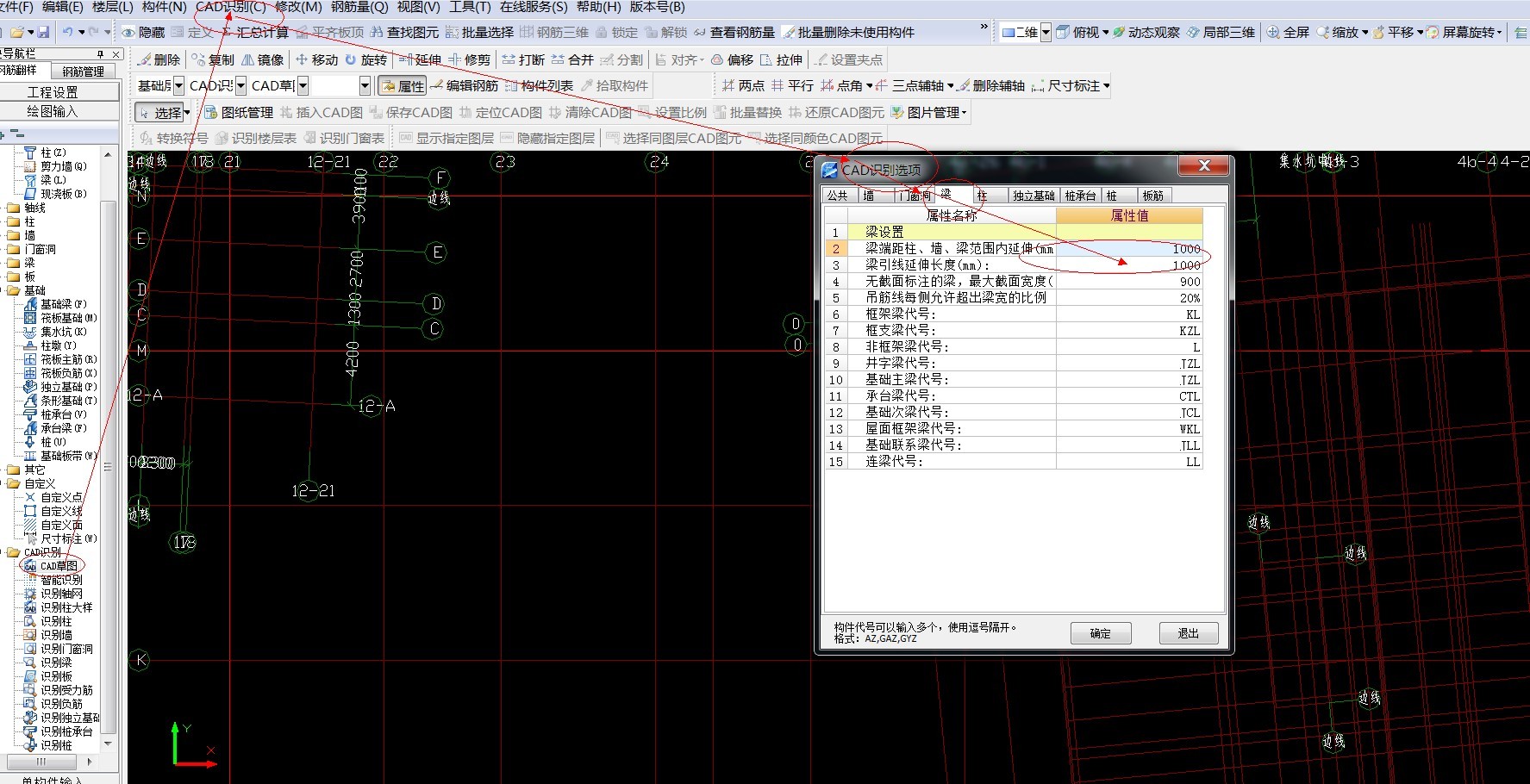
Task: Click the 镜像 mirror tool
Action: click(262, 59)
